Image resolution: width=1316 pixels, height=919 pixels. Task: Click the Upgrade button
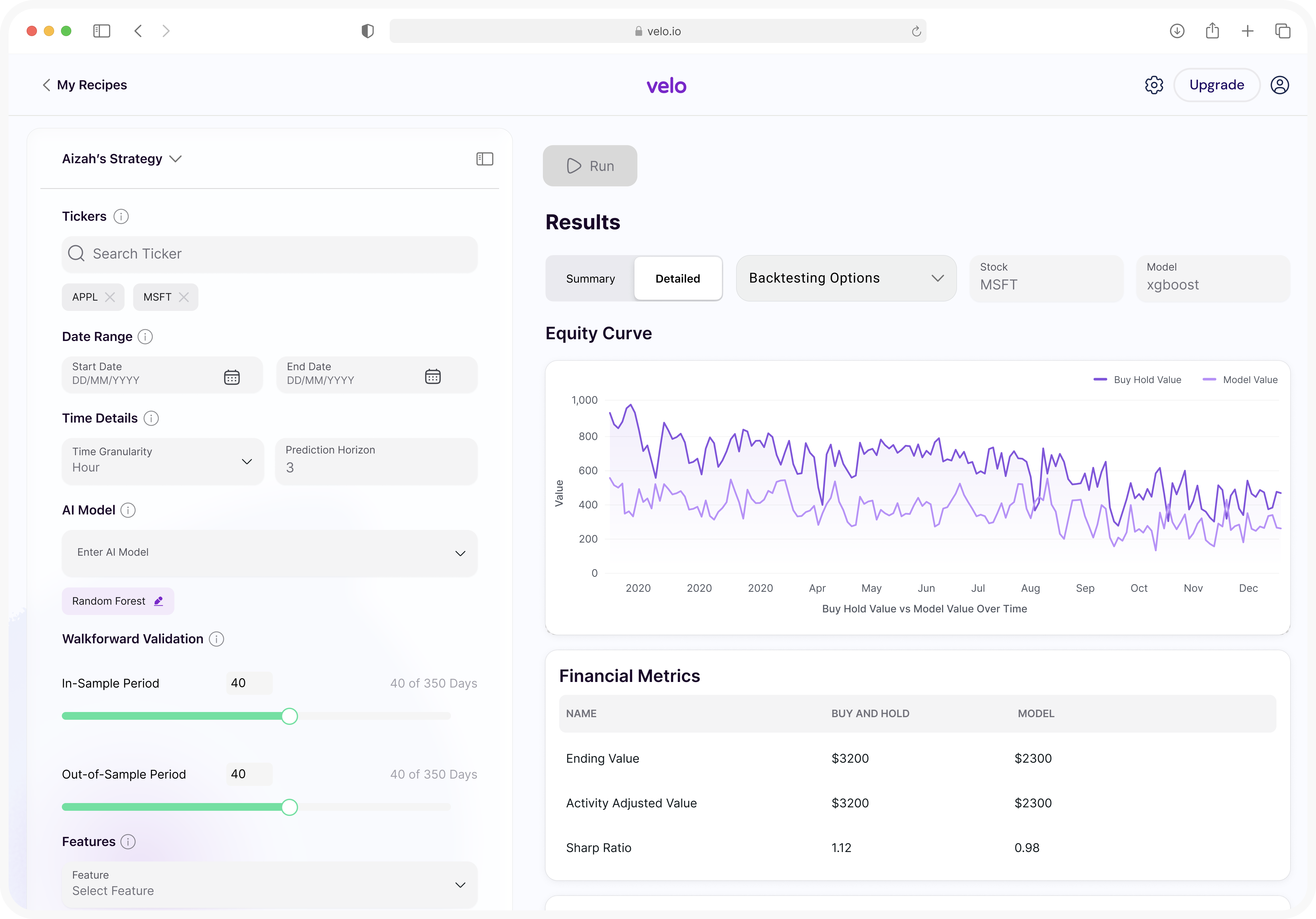[x=1216, y=85]
